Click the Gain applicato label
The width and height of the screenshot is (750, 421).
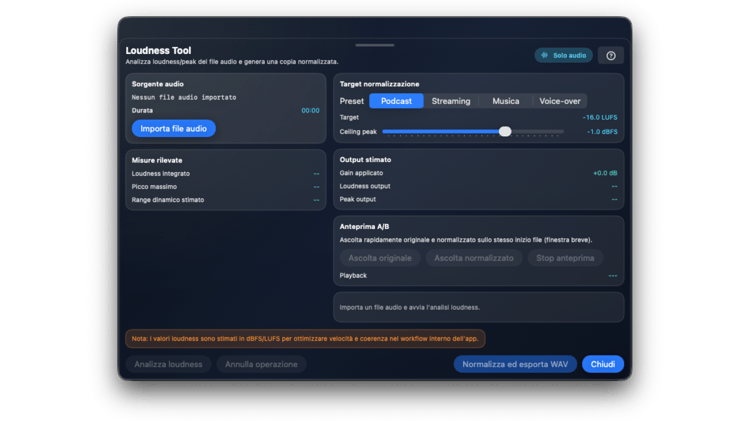361,173
